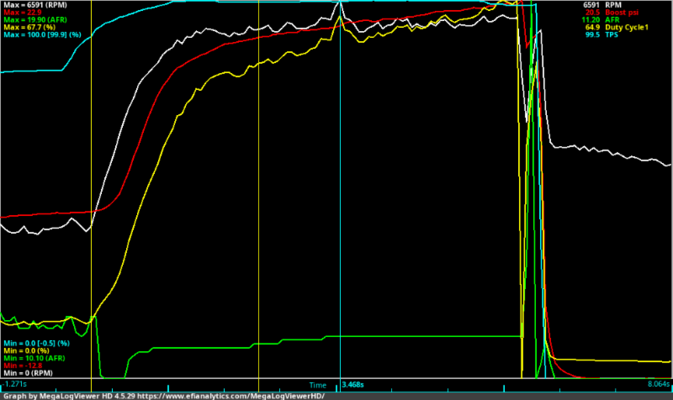Click the yellow 'Min = 0.0 (%)' label
This screenshot has height=400, width=673.
tap(28, 351)
